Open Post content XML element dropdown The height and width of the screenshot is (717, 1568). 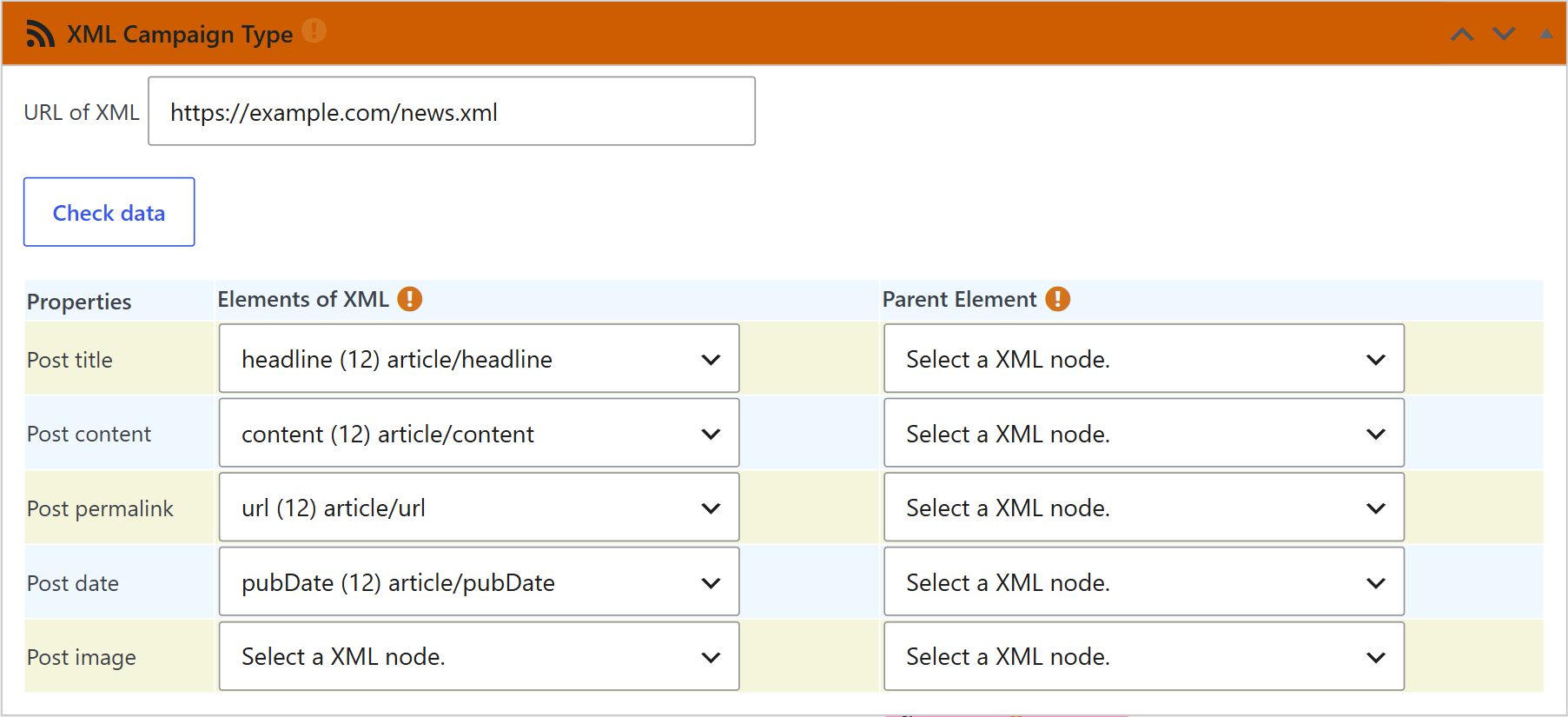click(x=480, y=434)
